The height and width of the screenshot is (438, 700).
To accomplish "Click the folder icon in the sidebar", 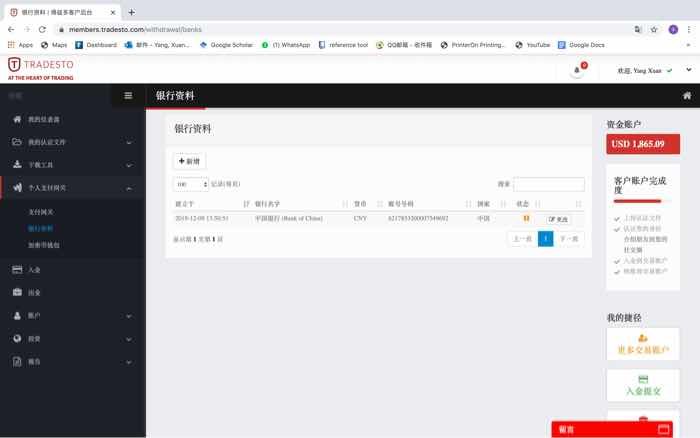I will click(17, 142).
